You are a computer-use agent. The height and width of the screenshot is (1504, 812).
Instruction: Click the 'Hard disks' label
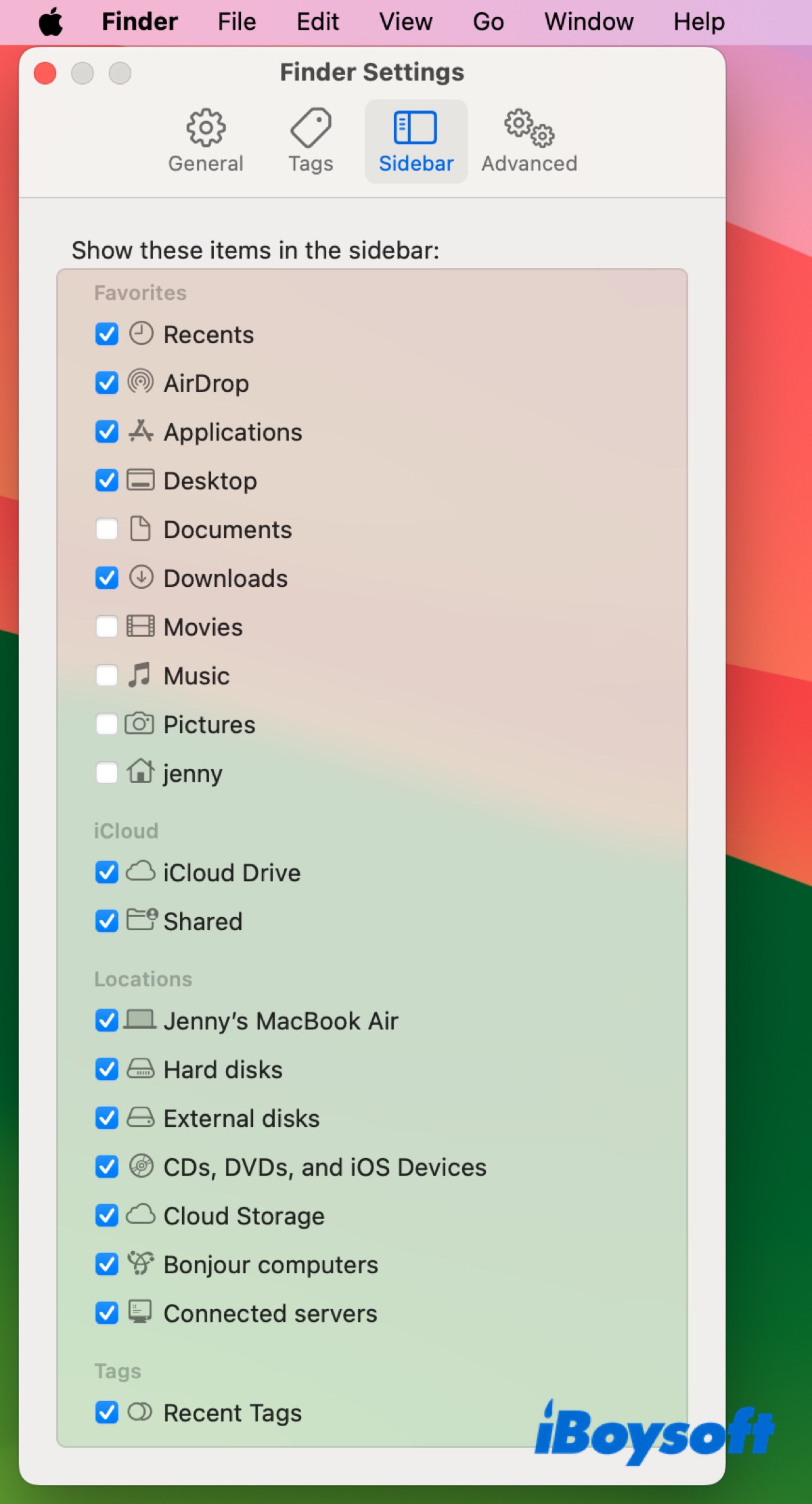tap(223, 1069)
